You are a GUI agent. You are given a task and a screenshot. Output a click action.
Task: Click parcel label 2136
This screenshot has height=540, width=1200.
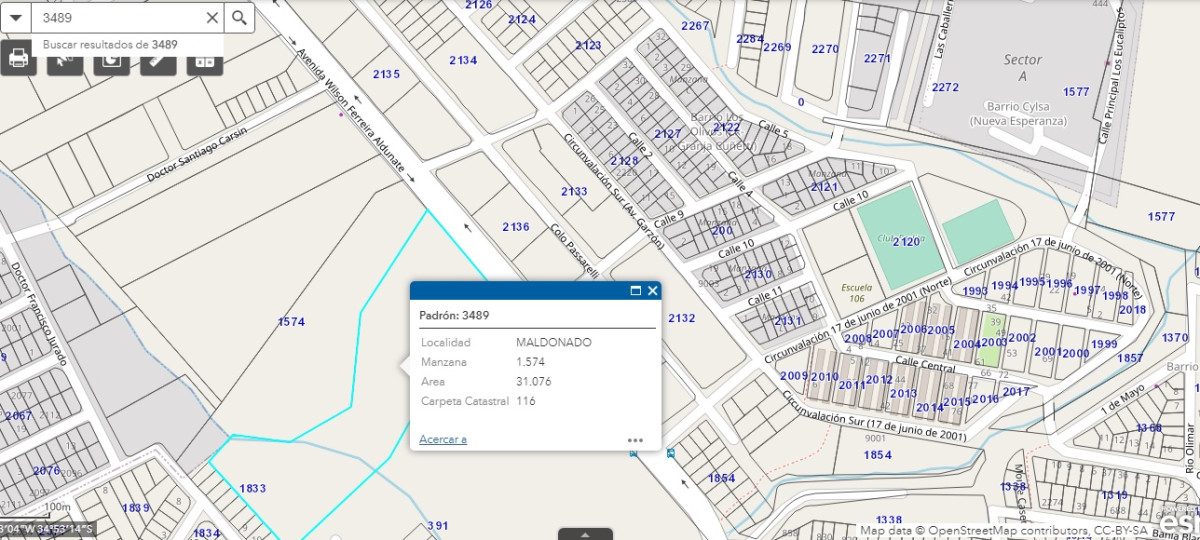click(x=516, y=226)
